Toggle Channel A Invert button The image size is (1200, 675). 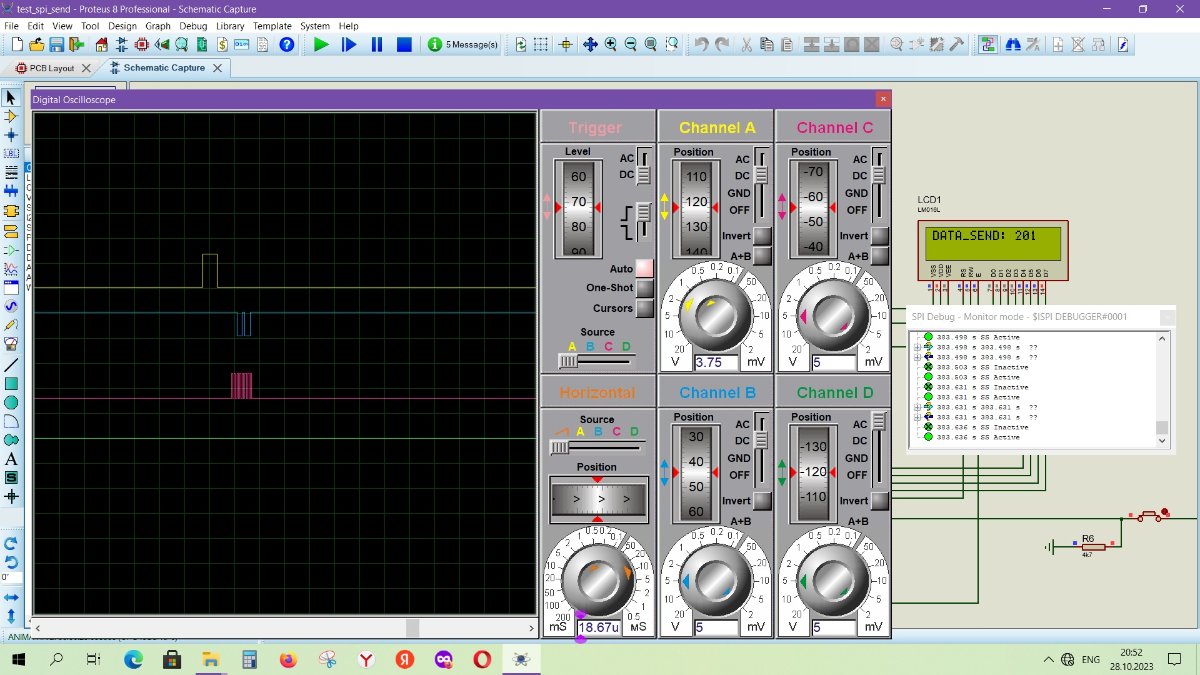point(762,236)
